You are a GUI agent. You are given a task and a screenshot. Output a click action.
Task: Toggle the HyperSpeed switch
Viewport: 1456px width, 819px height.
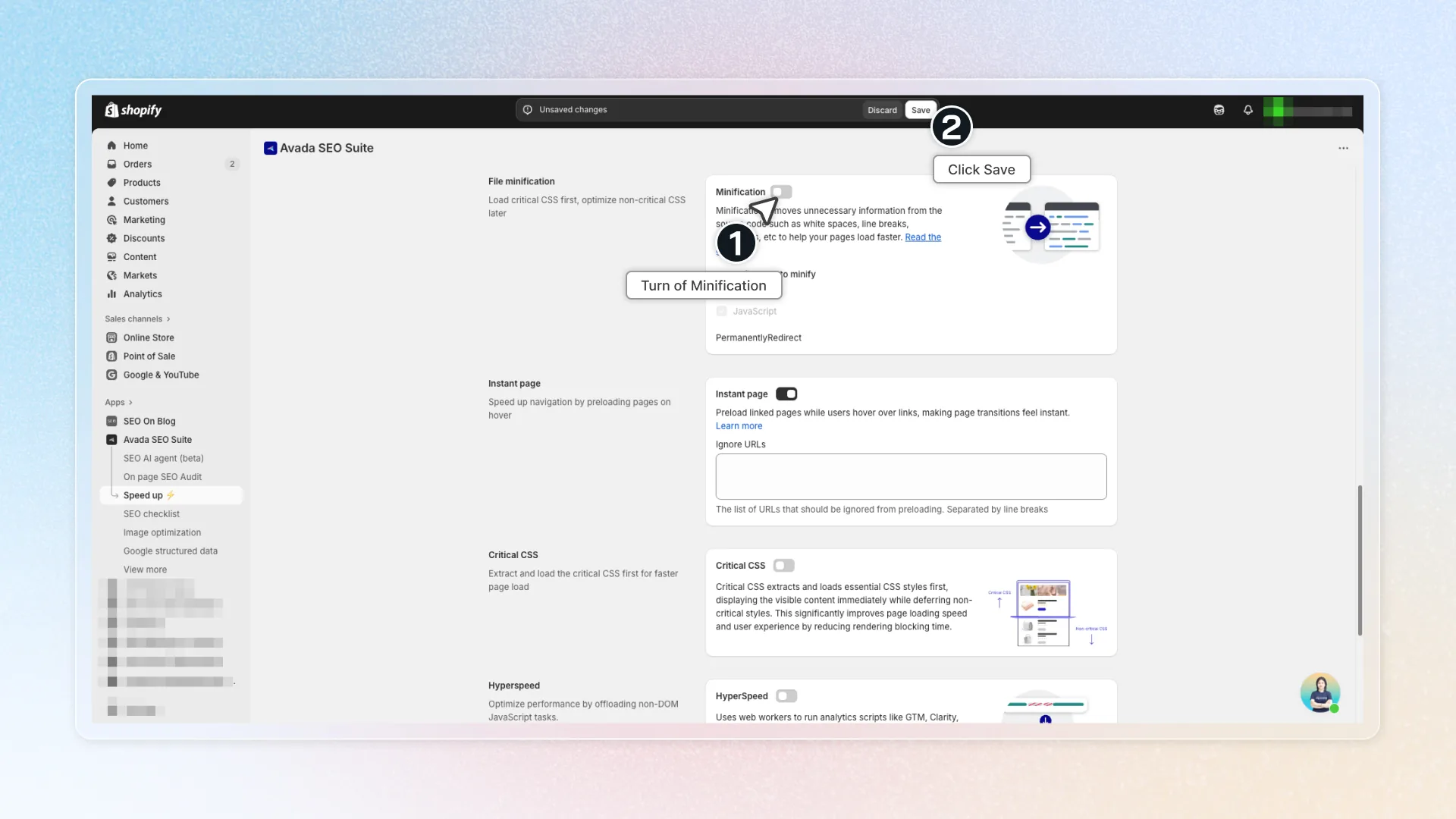(786, 696)
